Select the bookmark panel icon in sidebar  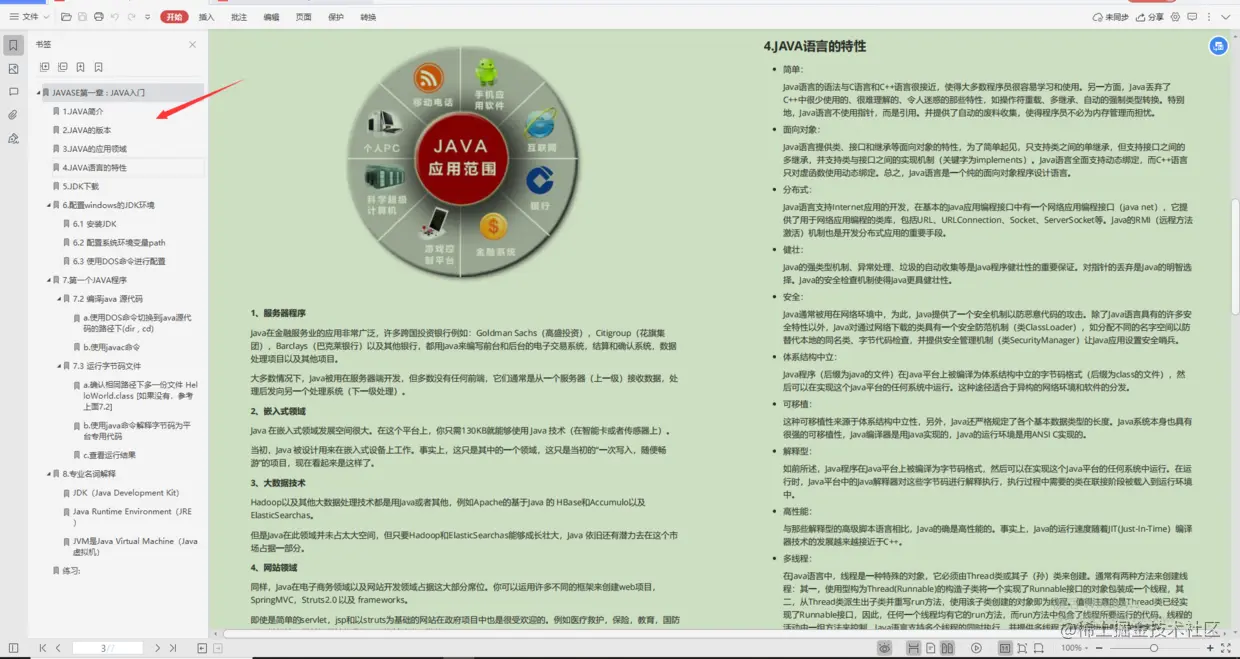click(13, 45)
